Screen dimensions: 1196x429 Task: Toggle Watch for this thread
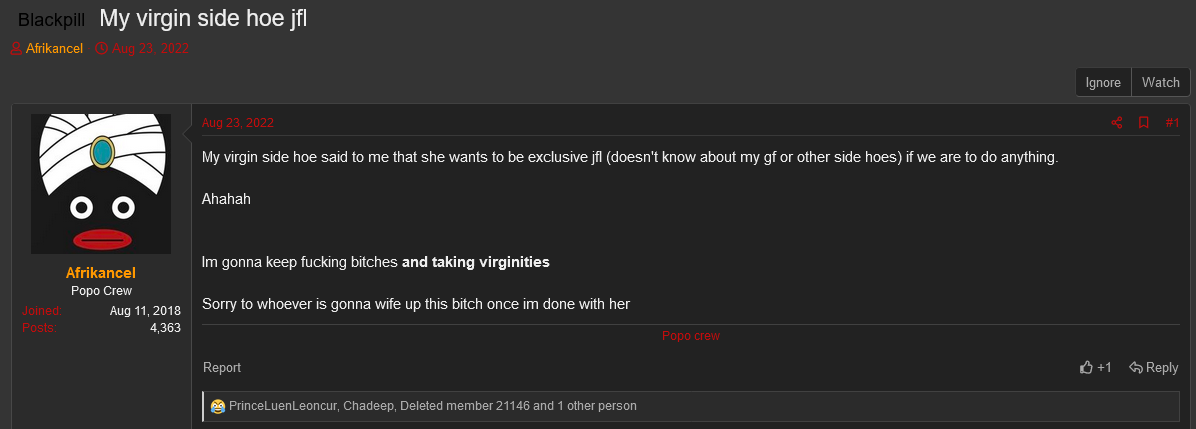[1160, 83]
